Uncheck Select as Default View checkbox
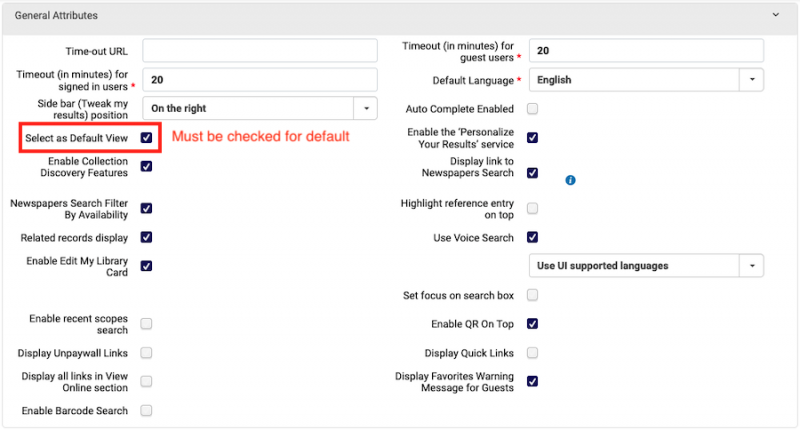800x430 pixels. (146, 138)
